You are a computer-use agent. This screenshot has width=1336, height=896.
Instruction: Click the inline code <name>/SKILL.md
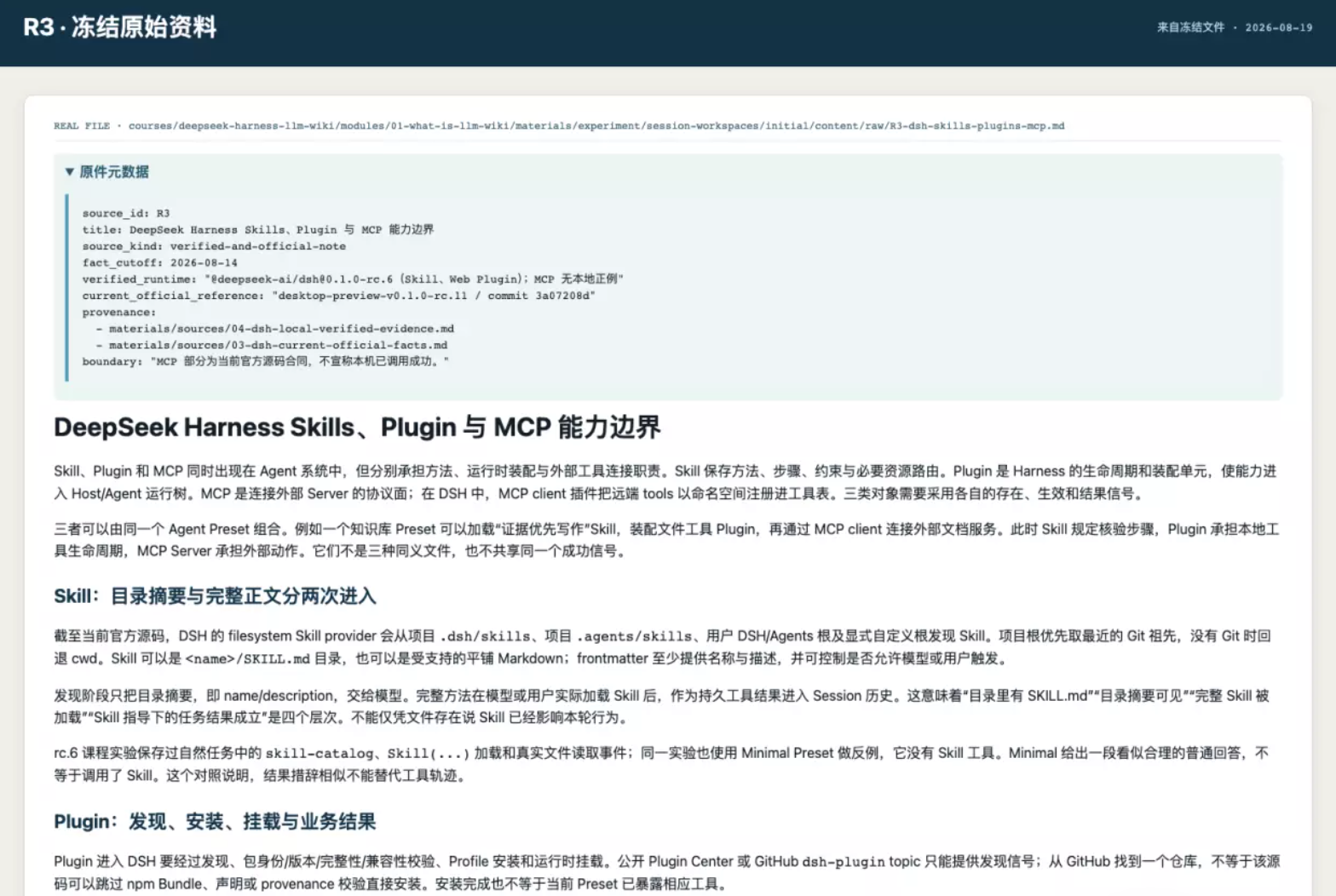pyautogui.click(x=248, y=658)
